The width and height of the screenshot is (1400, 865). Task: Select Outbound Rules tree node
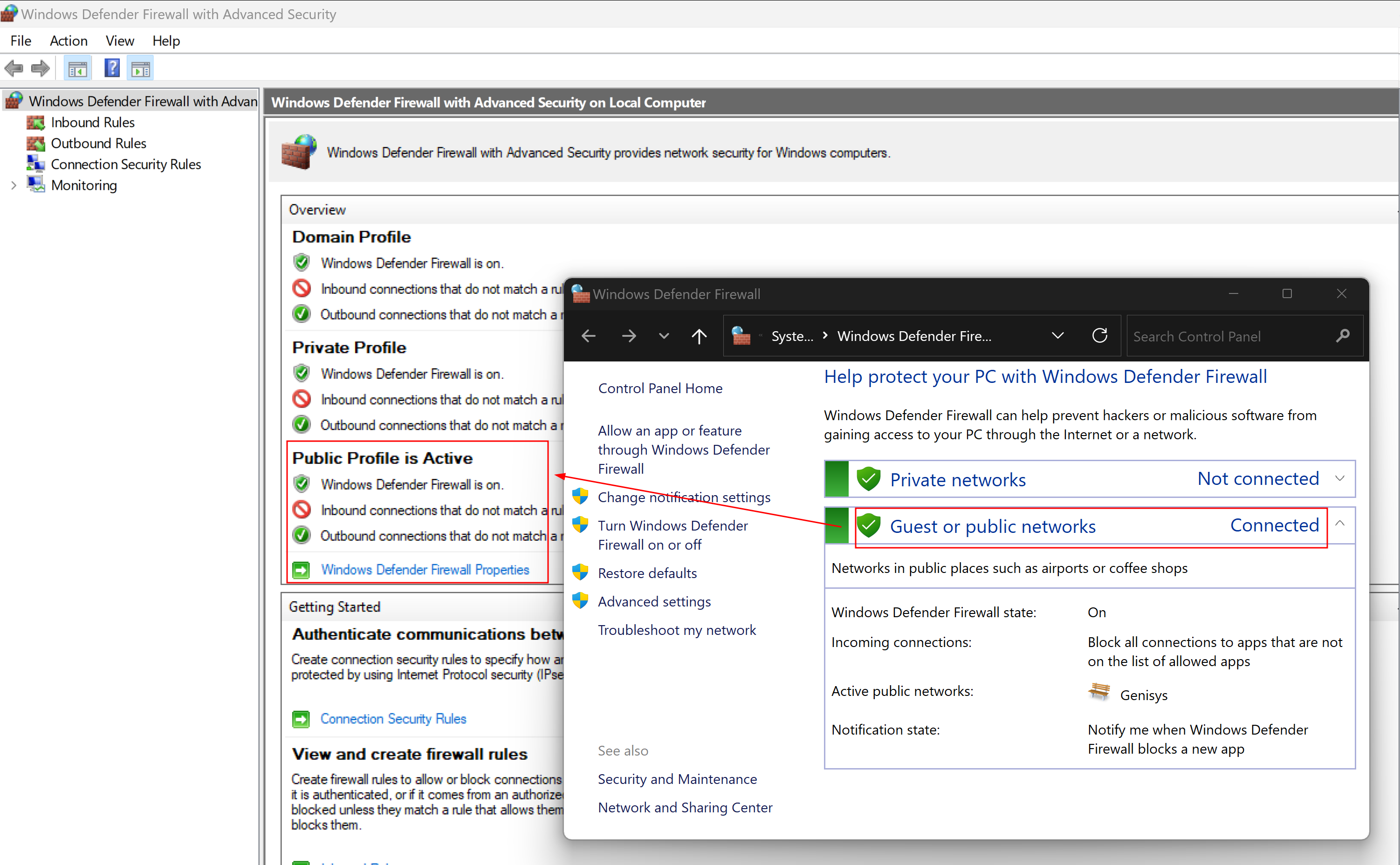[x=98, y=143]
